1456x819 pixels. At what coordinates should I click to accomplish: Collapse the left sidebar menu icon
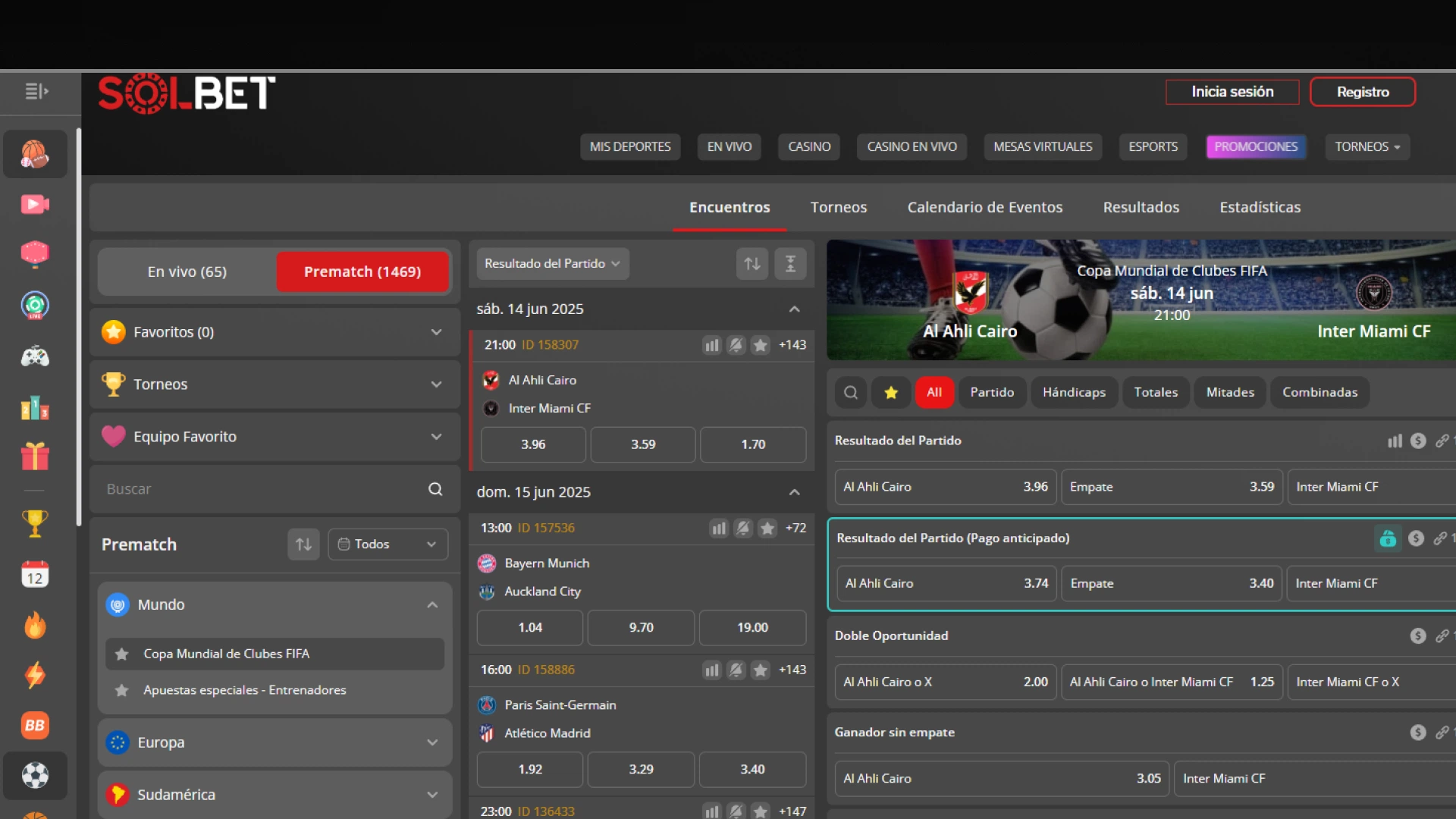pos(36,92)
